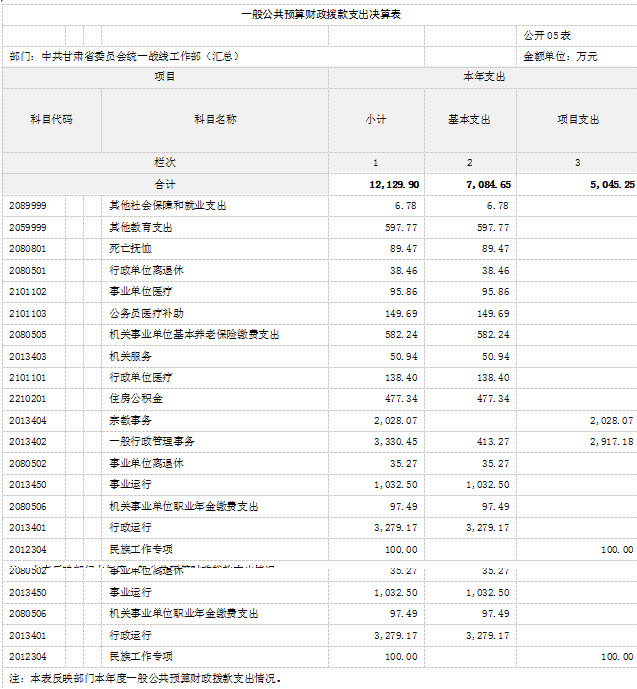The height and width of the screenshot is (689, 637).
Task: Select the 科目代码 column header
Action: (x=51, y=120)
